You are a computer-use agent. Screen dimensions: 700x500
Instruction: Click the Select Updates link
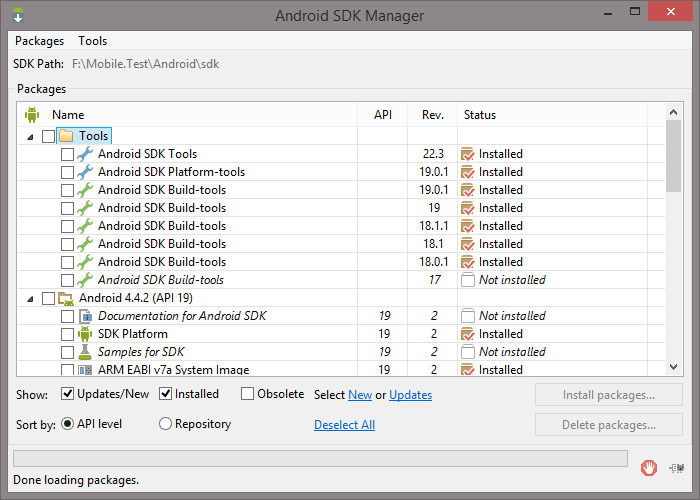[x=410, y=395]
